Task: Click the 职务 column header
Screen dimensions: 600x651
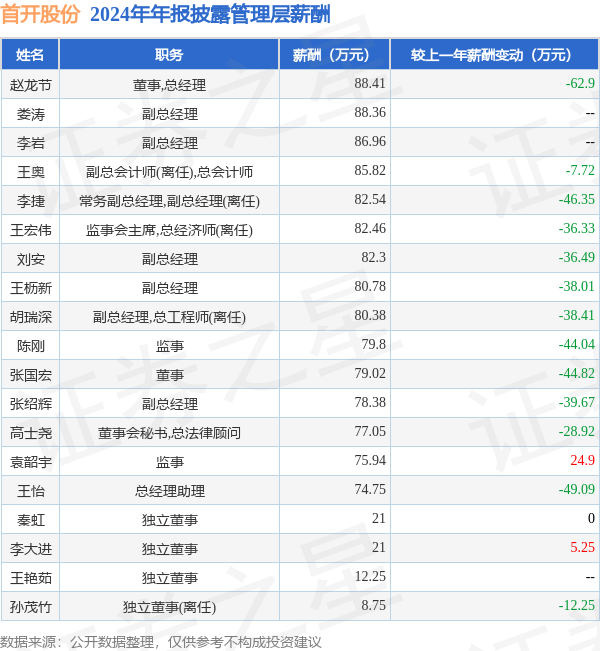Action: 169,54
